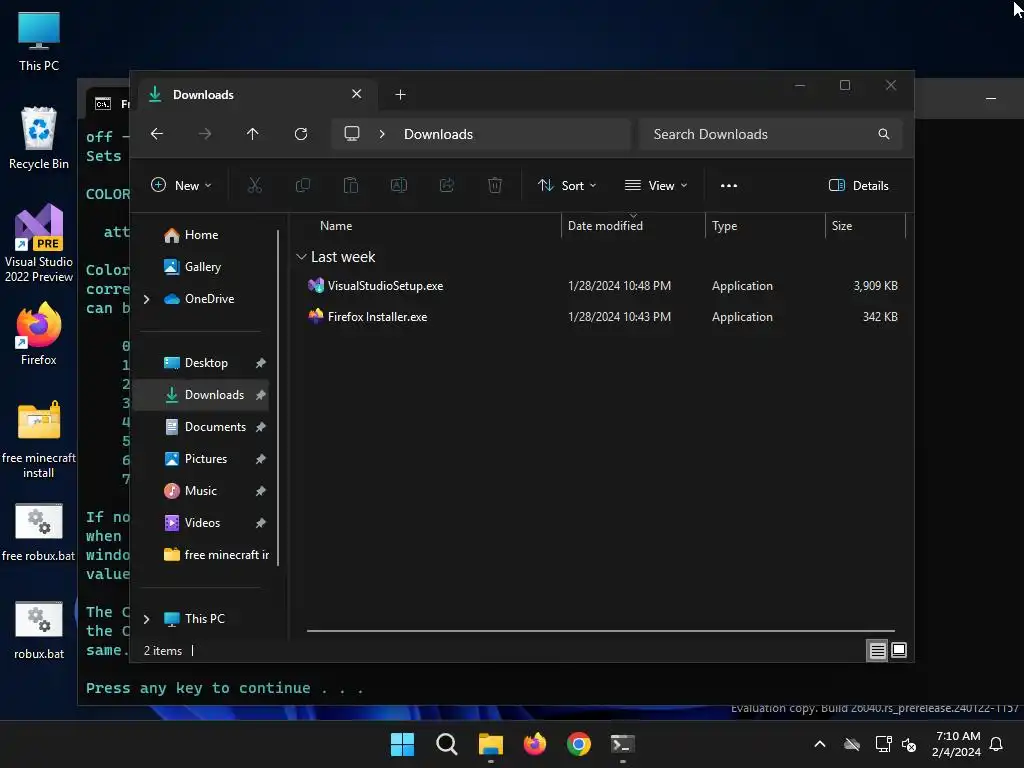The height and width of the screenshot is (768, 1024).
Task: Select Visual Studio 2022 Preview desktop shortcut
Action: [39, 243]
